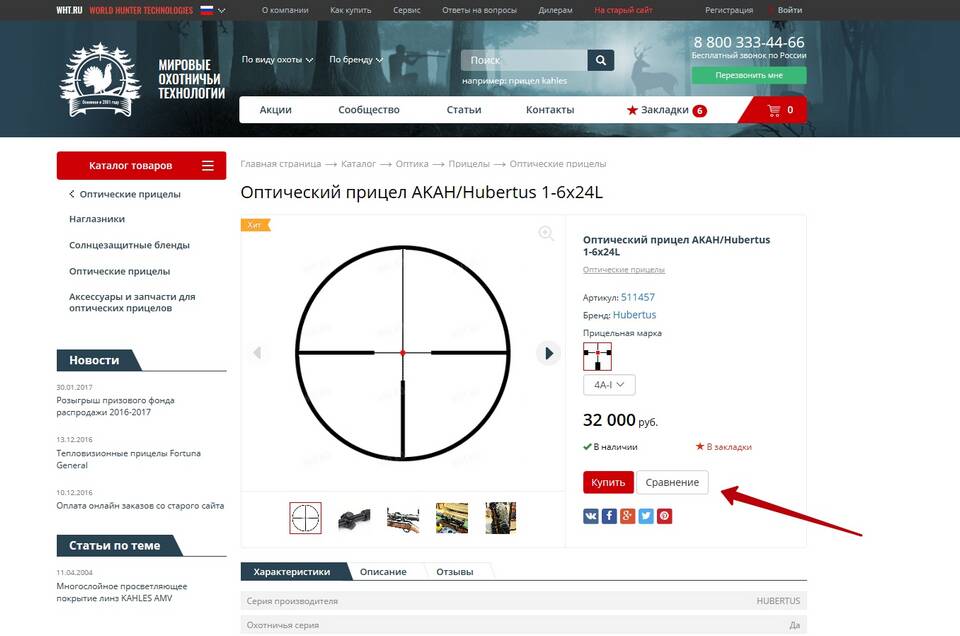Screen dimensions: 960x636
Task: Expand 'По виду охоты' dropdown
Action: [277, 59]
